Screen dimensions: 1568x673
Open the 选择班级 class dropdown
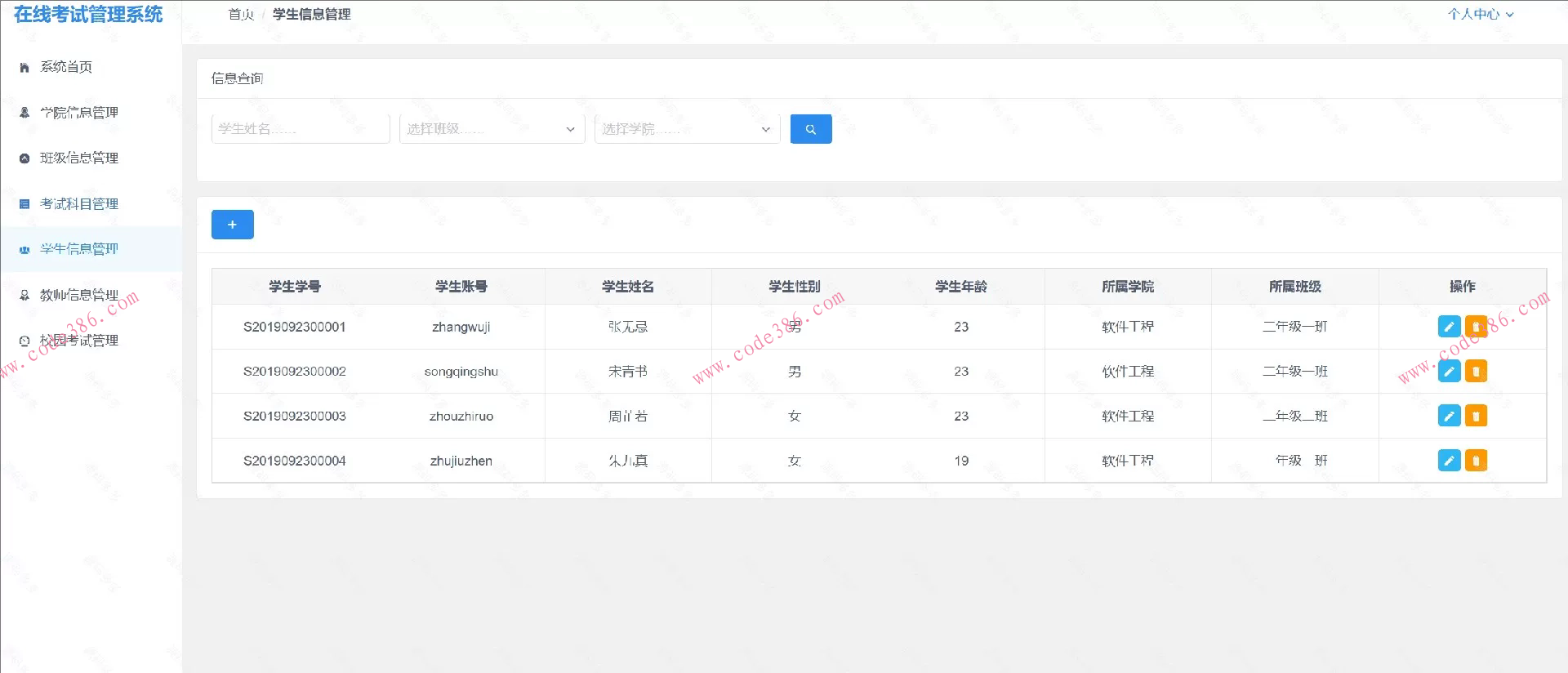(x=492, y=129)
